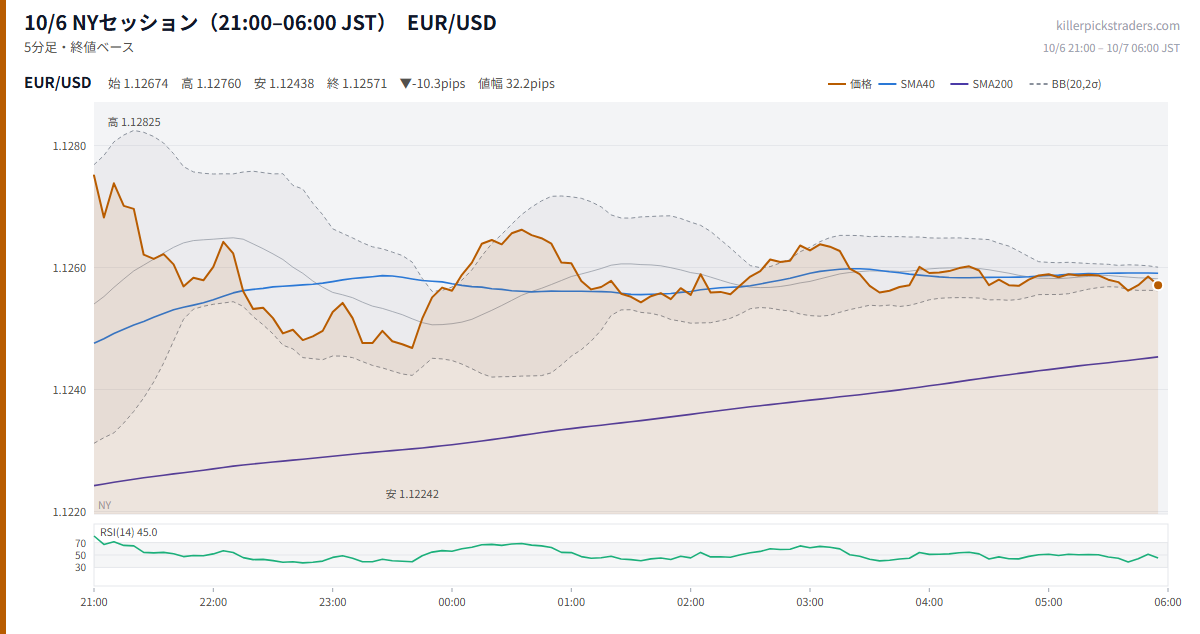Click the 03:00 time-axis tick label

810,602
